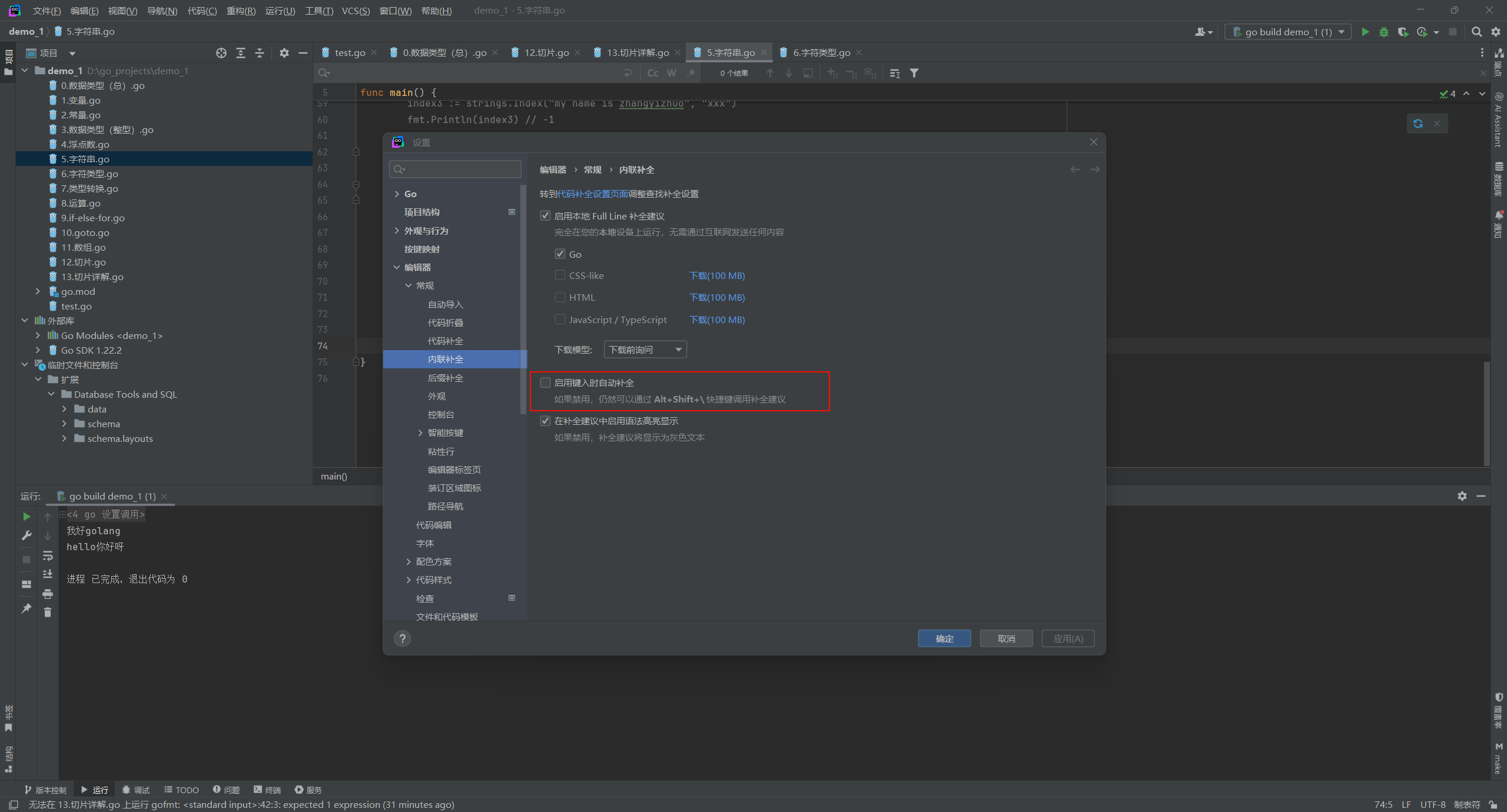Open run panel settings gear
Screen dimensions: 1507x812
point(1462,496)
